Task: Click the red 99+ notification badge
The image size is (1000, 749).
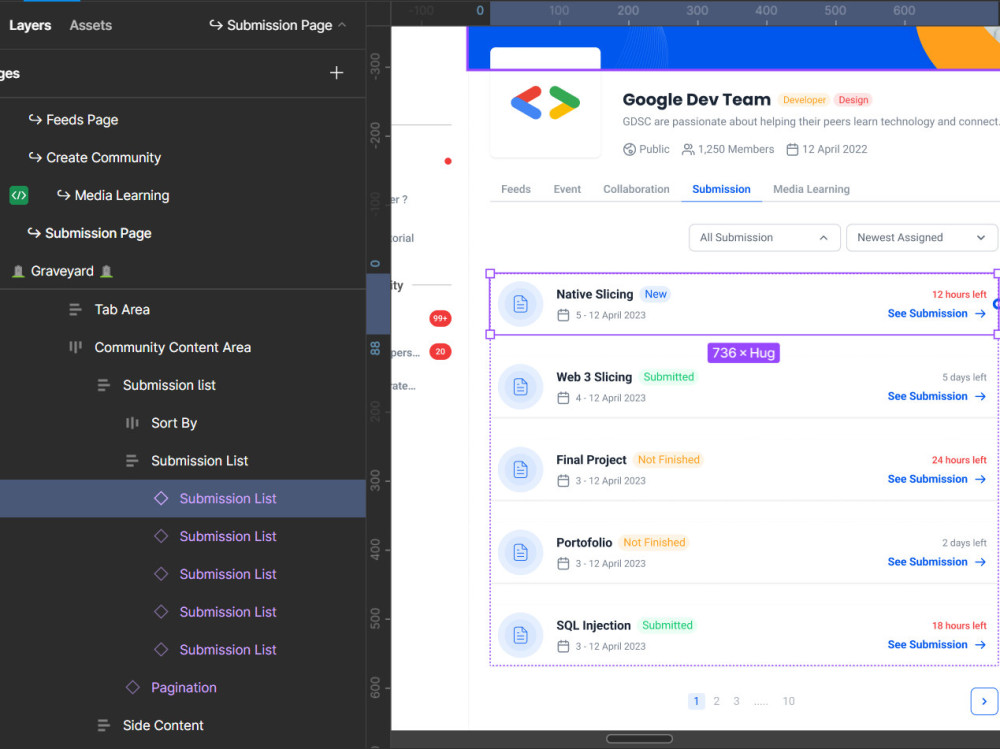Action: [440, 318]
